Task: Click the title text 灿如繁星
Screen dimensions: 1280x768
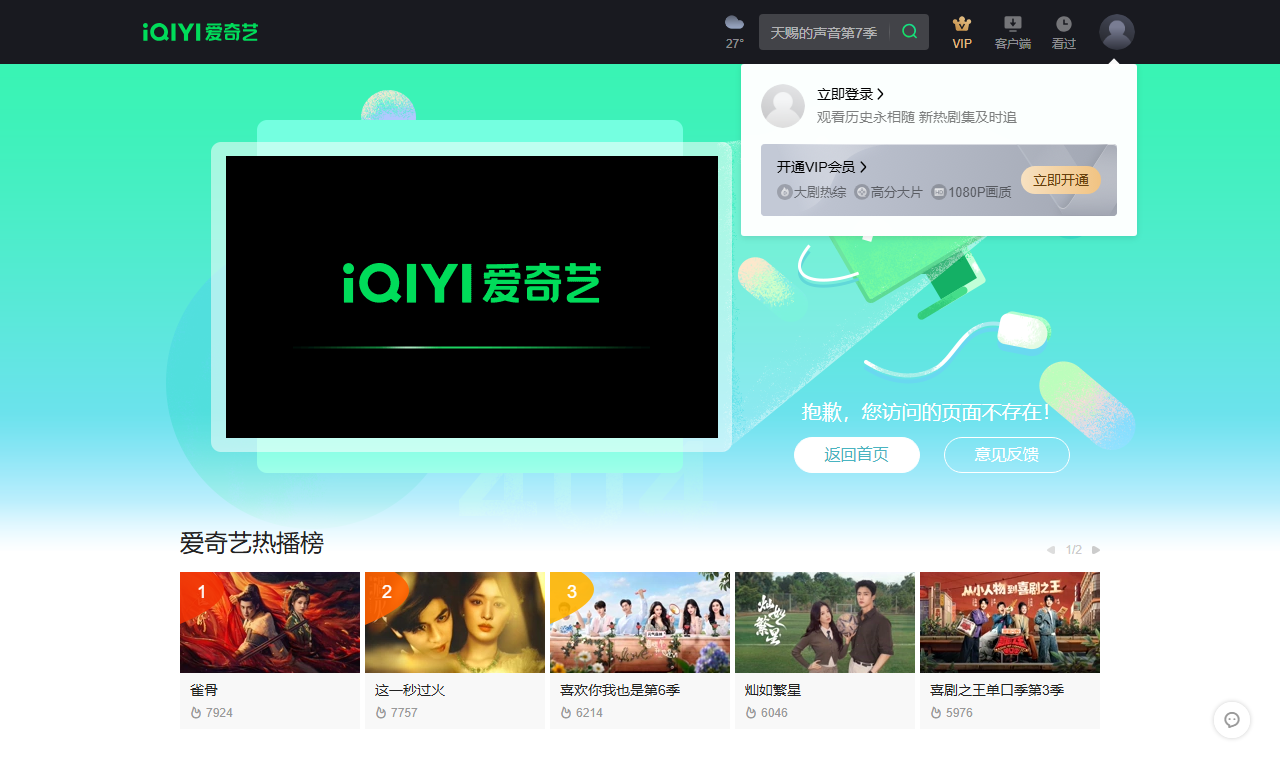Action: (773, 690)
